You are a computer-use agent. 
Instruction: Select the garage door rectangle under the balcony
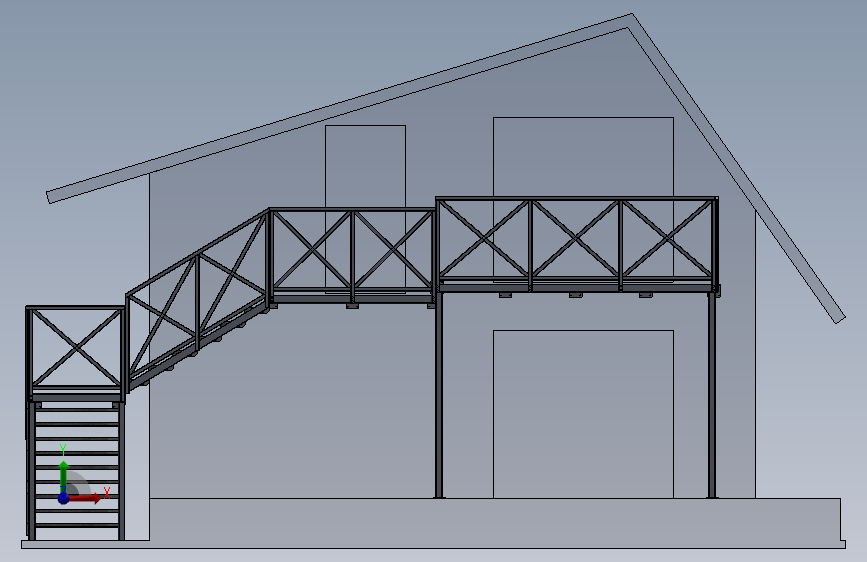coord(583,414)
